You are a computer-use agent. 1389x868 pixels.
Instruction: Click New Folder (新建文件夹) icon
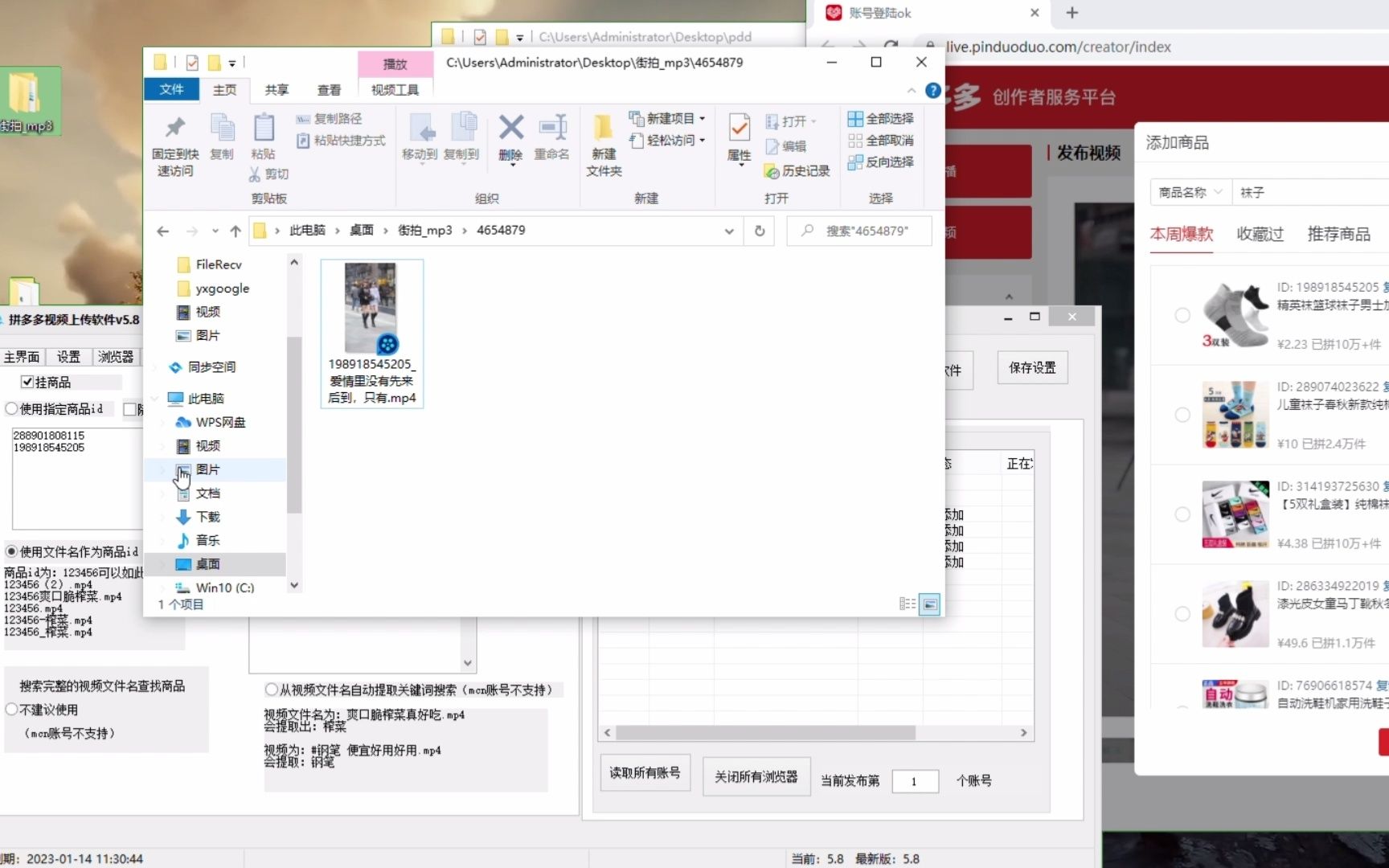tap(604, 128)
